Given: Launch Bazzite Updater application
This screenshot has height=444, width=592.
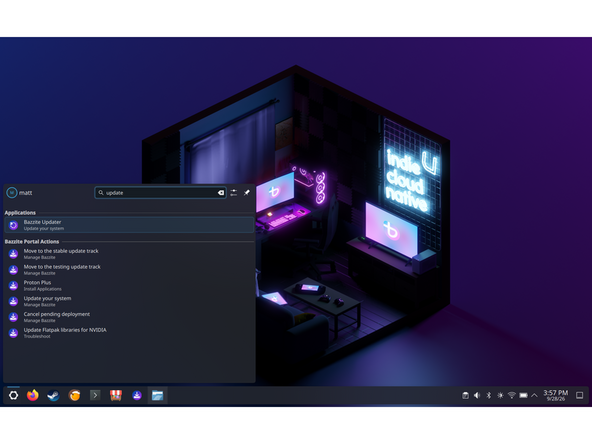Looking at the screenshot, I should pyautogui.click(x=129, y=225).
